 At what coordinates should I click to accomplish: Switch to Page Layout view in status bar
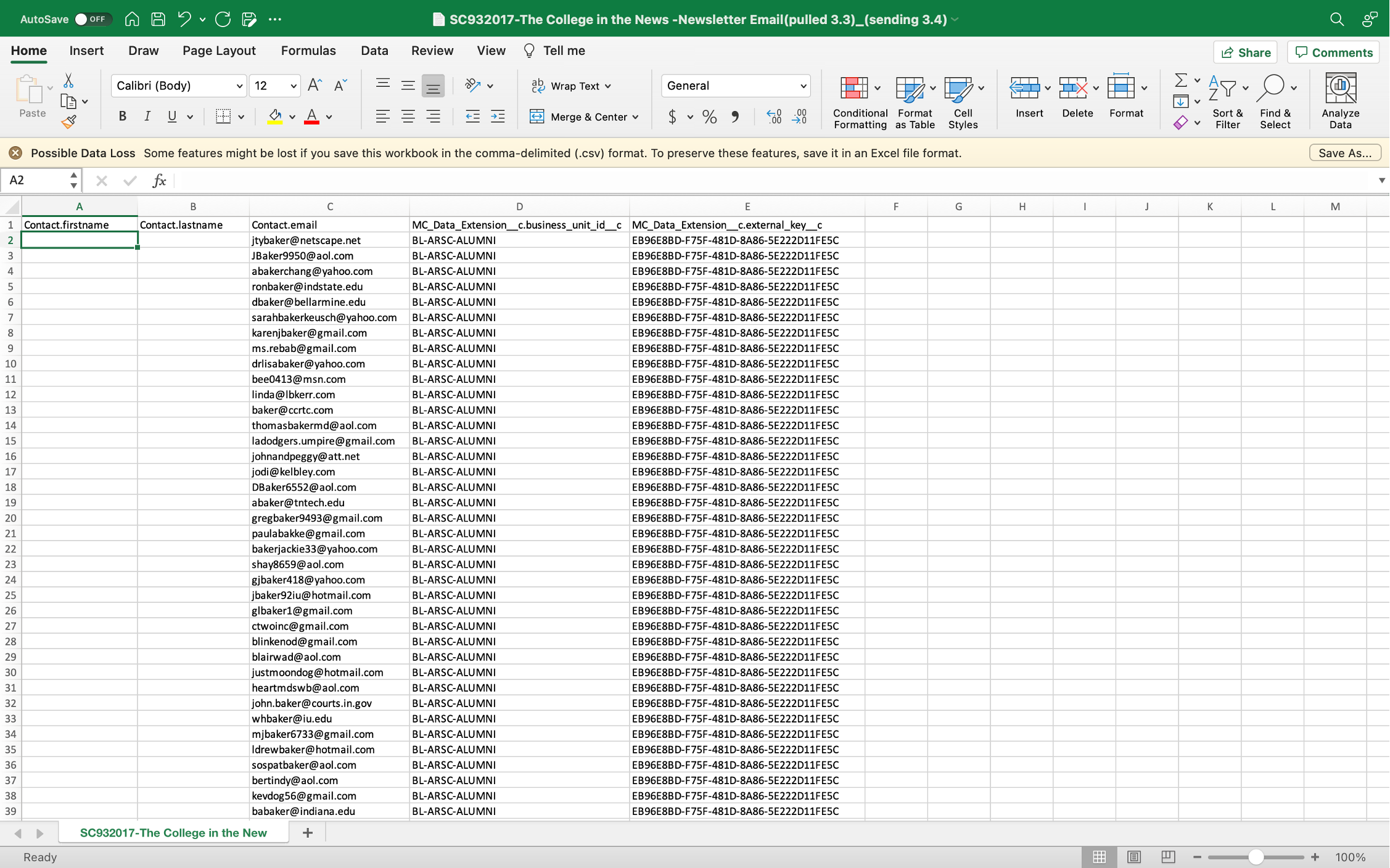[1133, 857]
